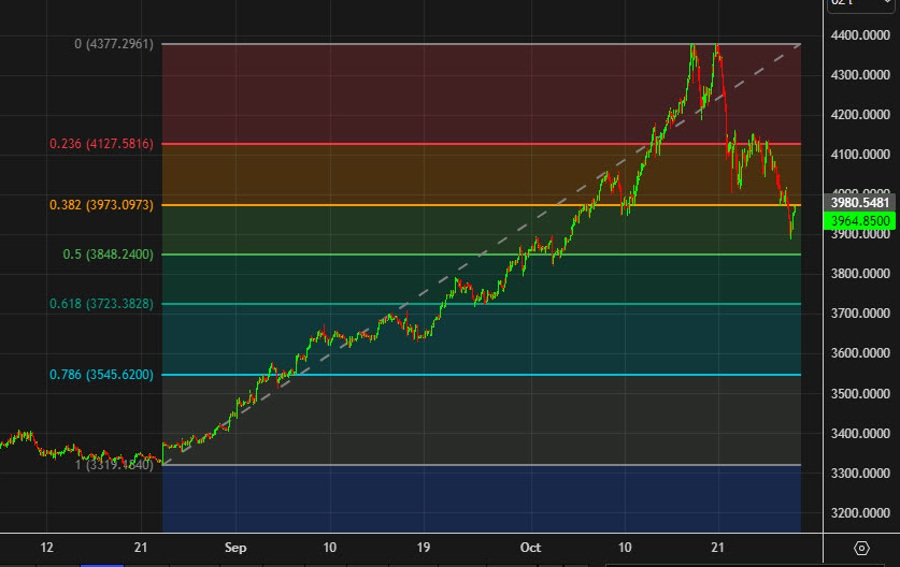Click the 0.5 (3848.2400) Fibonacci level label

pos(108,254)
